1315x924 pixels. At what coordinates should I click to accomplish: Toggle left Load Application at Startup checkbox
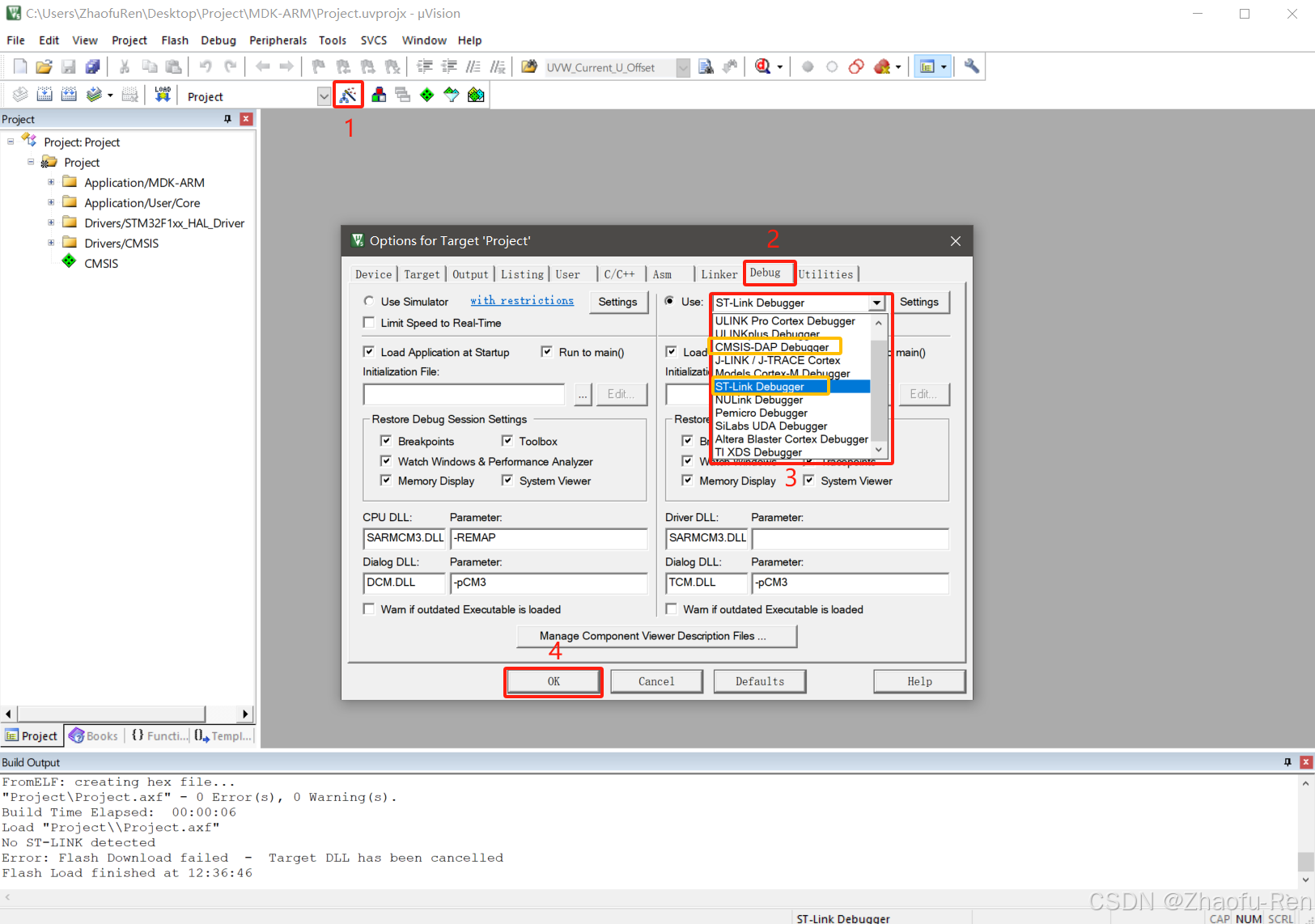[369, 352]
